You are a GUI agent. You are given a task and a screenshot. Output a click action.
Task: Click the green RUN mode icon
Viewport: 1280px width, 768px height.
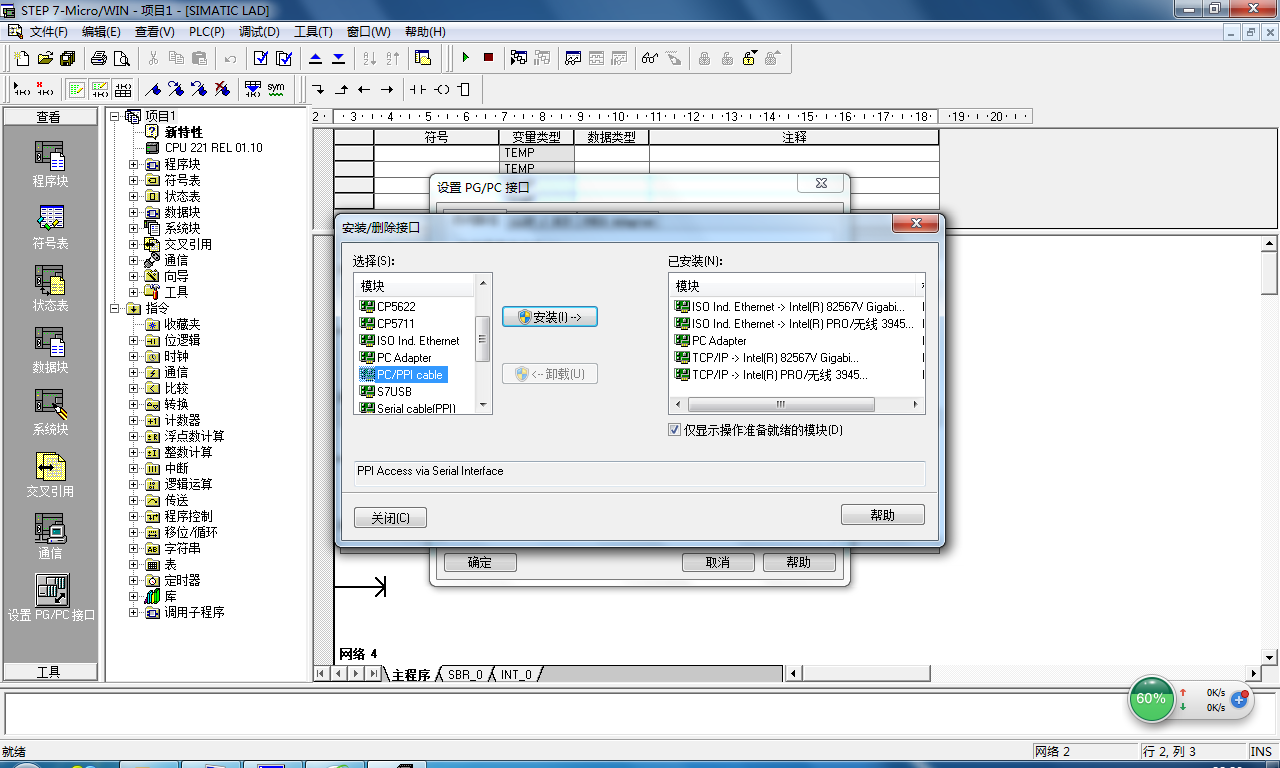(x=465, y=58)
